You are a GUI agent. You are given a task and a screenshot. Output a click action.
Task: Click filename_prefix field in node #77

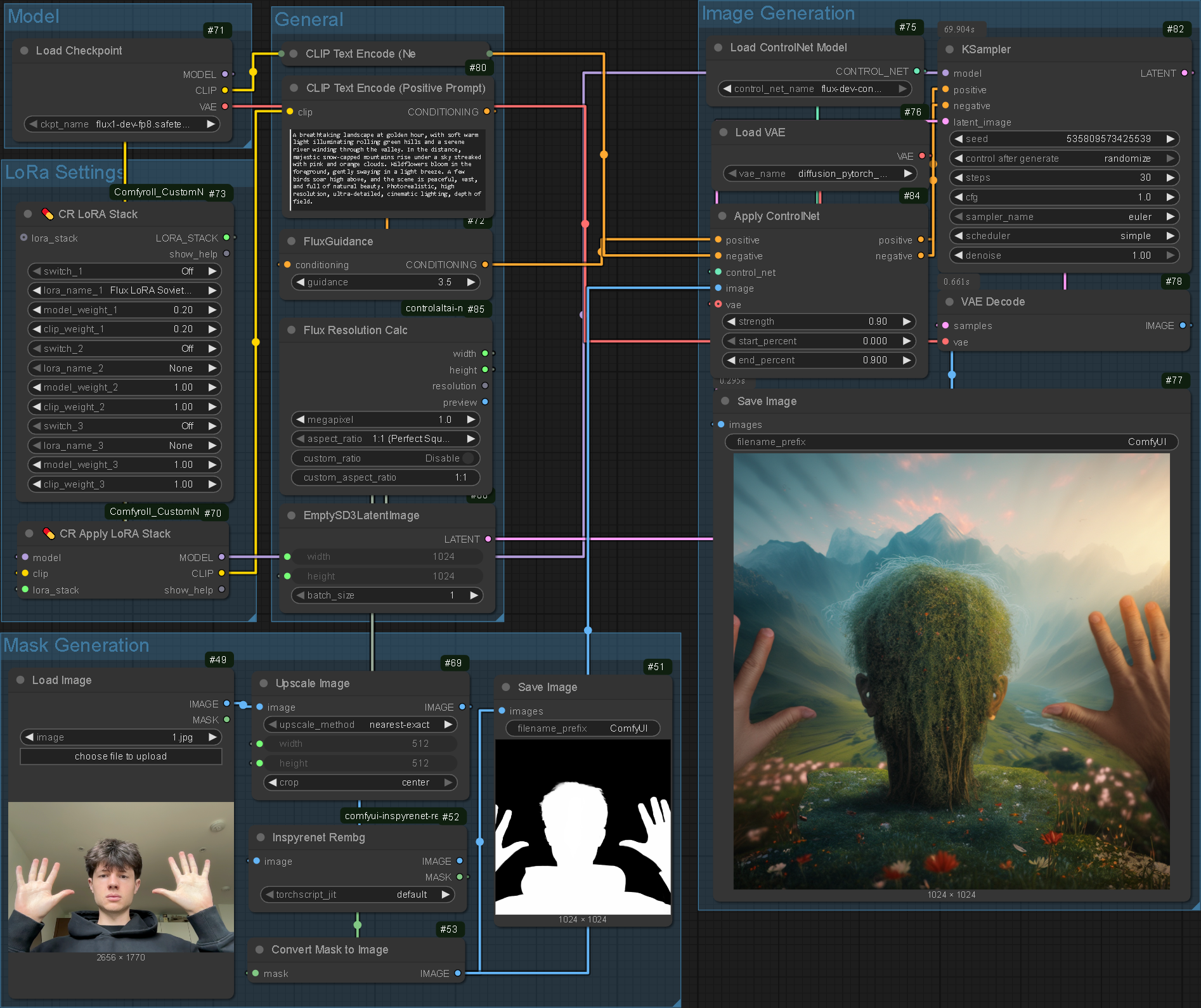(951, 442)
